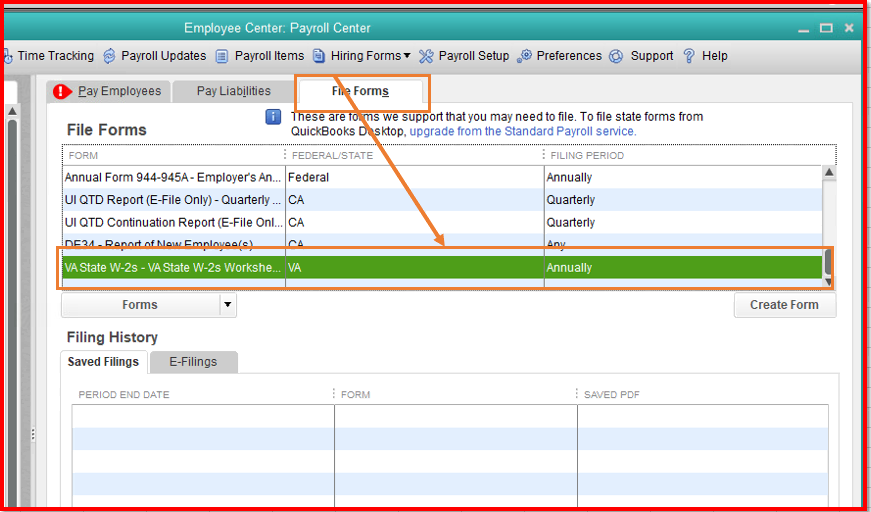Click the Payroll Updates refresh icon

coord(109,56)
